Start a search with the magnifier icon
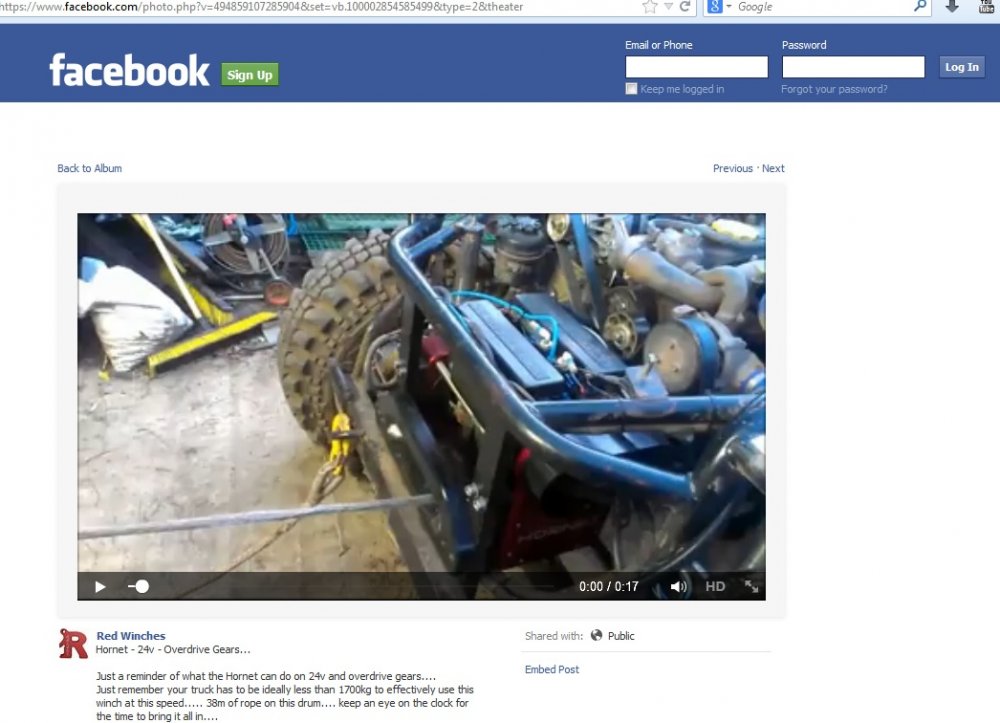 coord(919,7)
